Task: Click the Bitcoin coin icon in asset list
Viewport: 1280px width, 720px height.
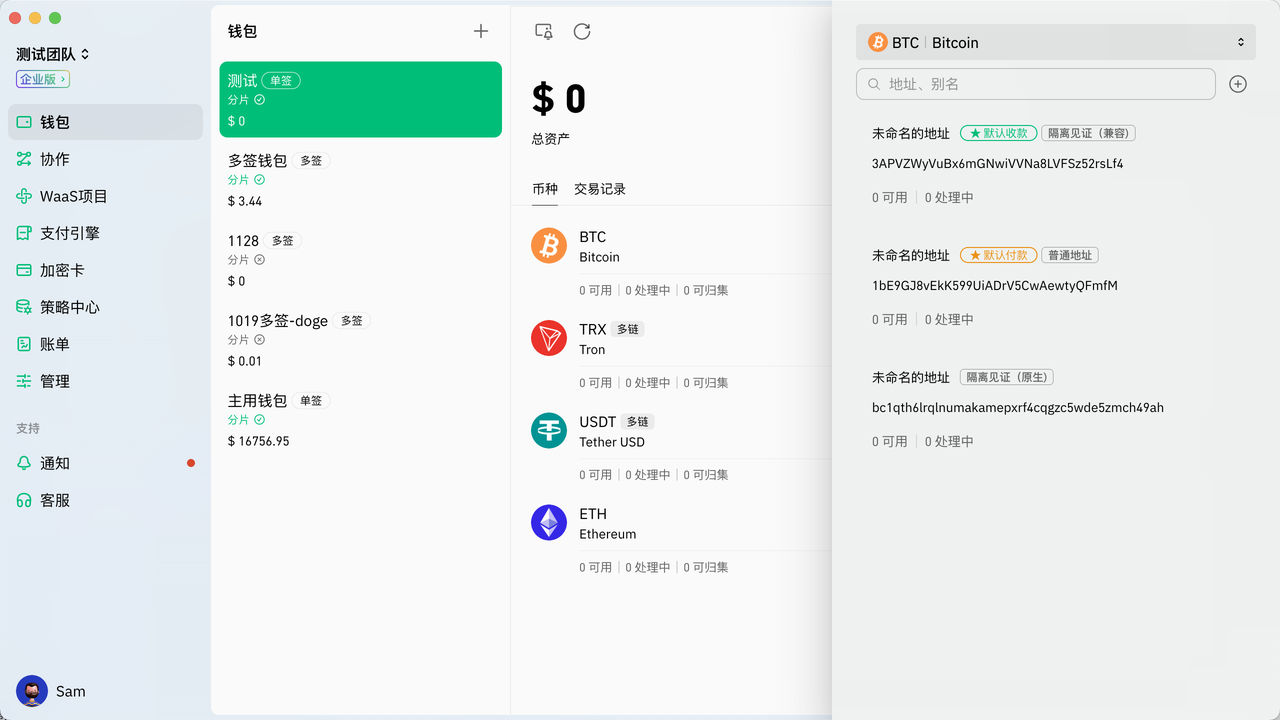Action: [x=549, y=246]
